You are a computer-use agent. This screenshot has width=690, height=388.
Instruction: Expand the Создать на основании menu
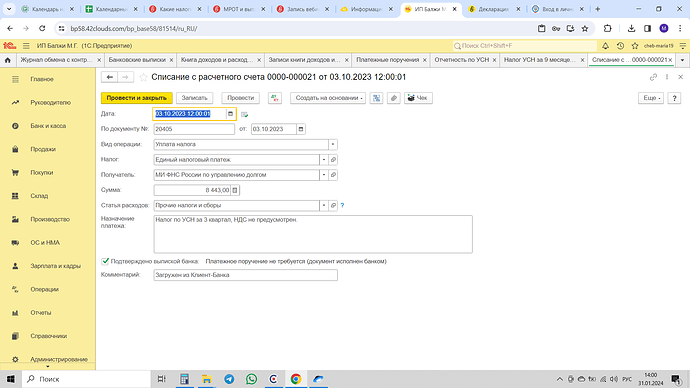(x=328, y=98)
